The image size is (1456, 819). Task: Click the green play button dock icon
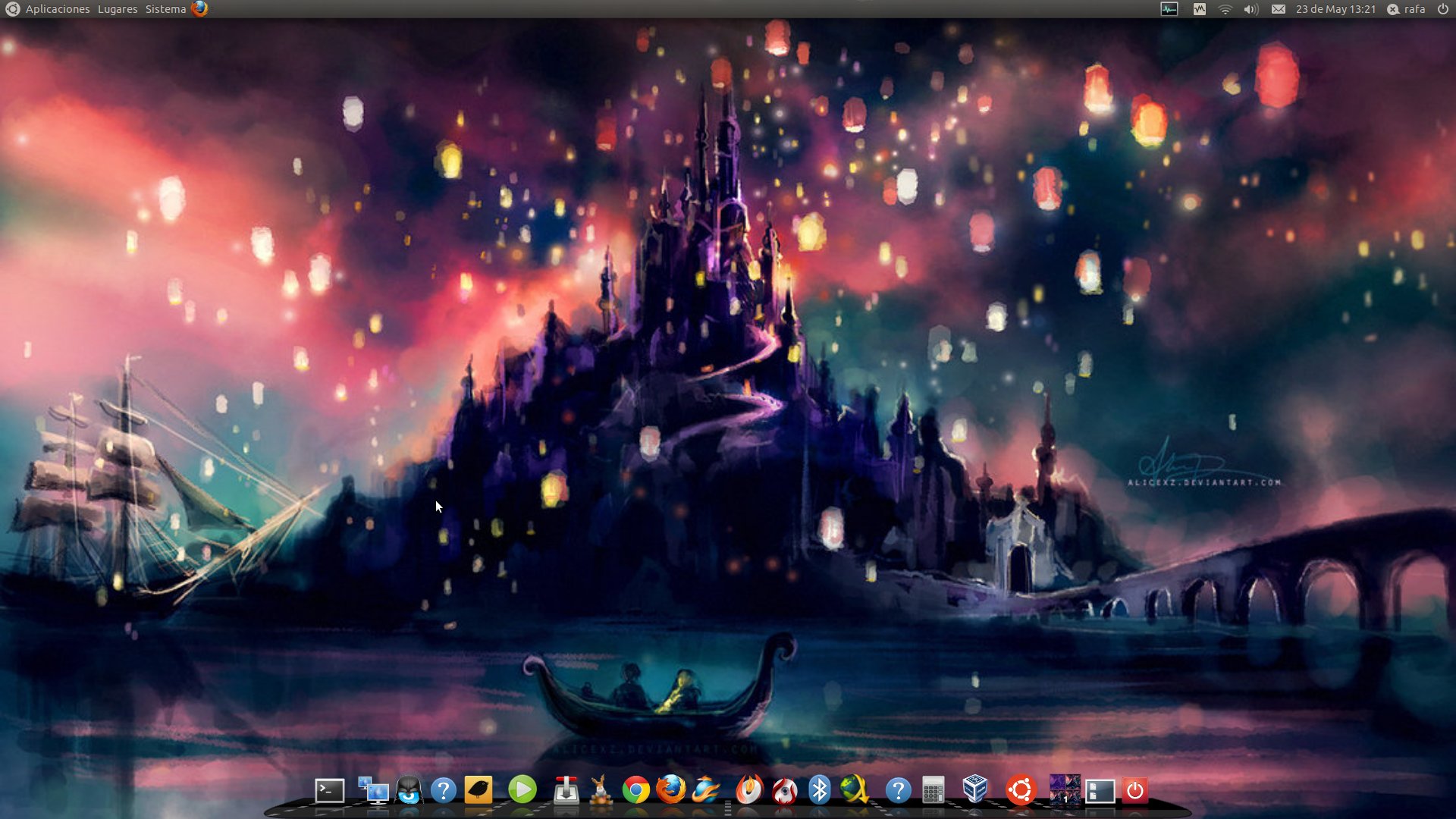[522, 790]
